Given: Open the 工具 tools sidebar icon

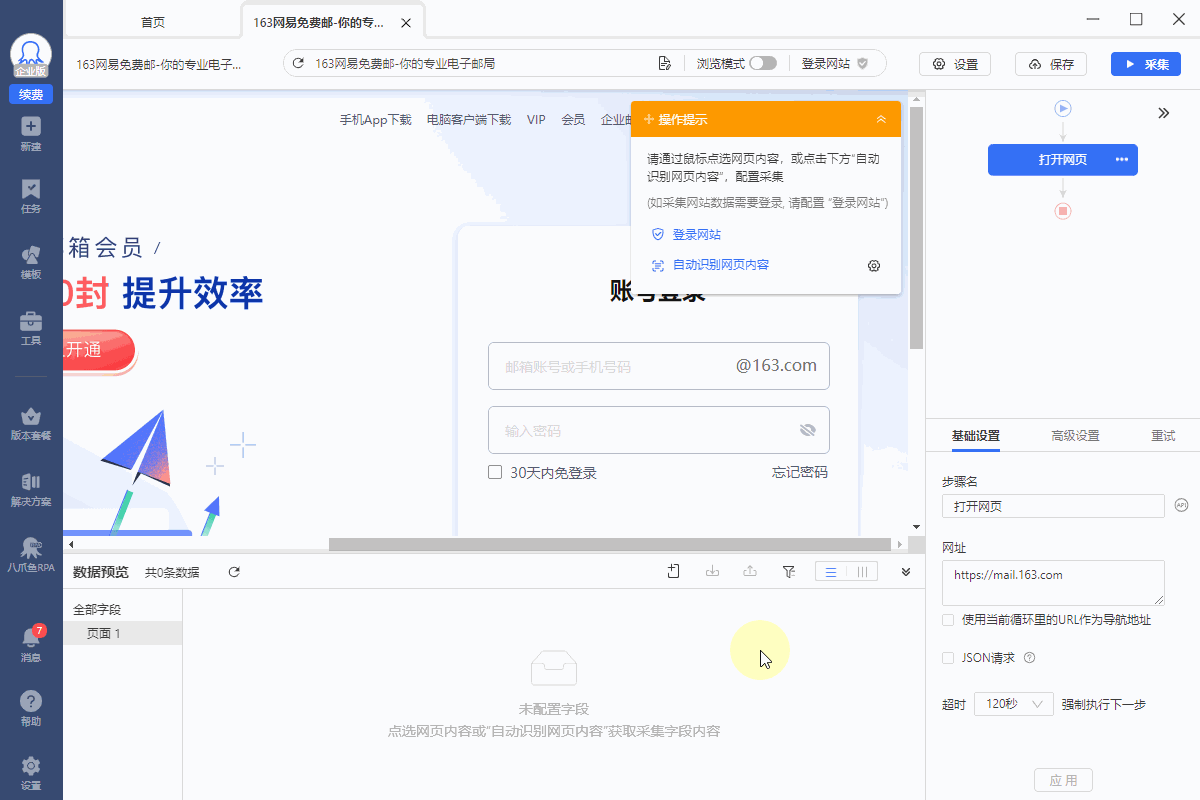Looking at the screenshot, I should pyautogui.click(x=31, y=328).
